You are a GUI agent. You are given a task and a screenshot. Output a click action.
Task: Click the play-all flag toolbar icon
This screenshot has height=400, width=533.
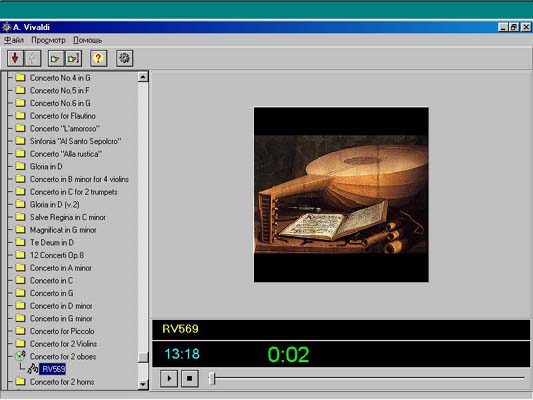pyautogui.click(x=73, y=58)
